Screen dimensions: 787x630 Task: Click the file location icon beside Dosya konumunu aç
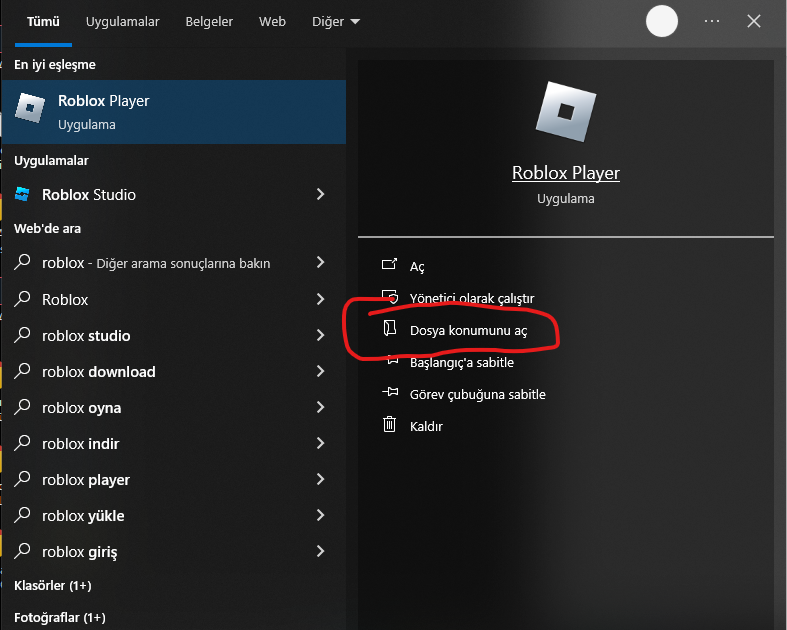(390, 328)
